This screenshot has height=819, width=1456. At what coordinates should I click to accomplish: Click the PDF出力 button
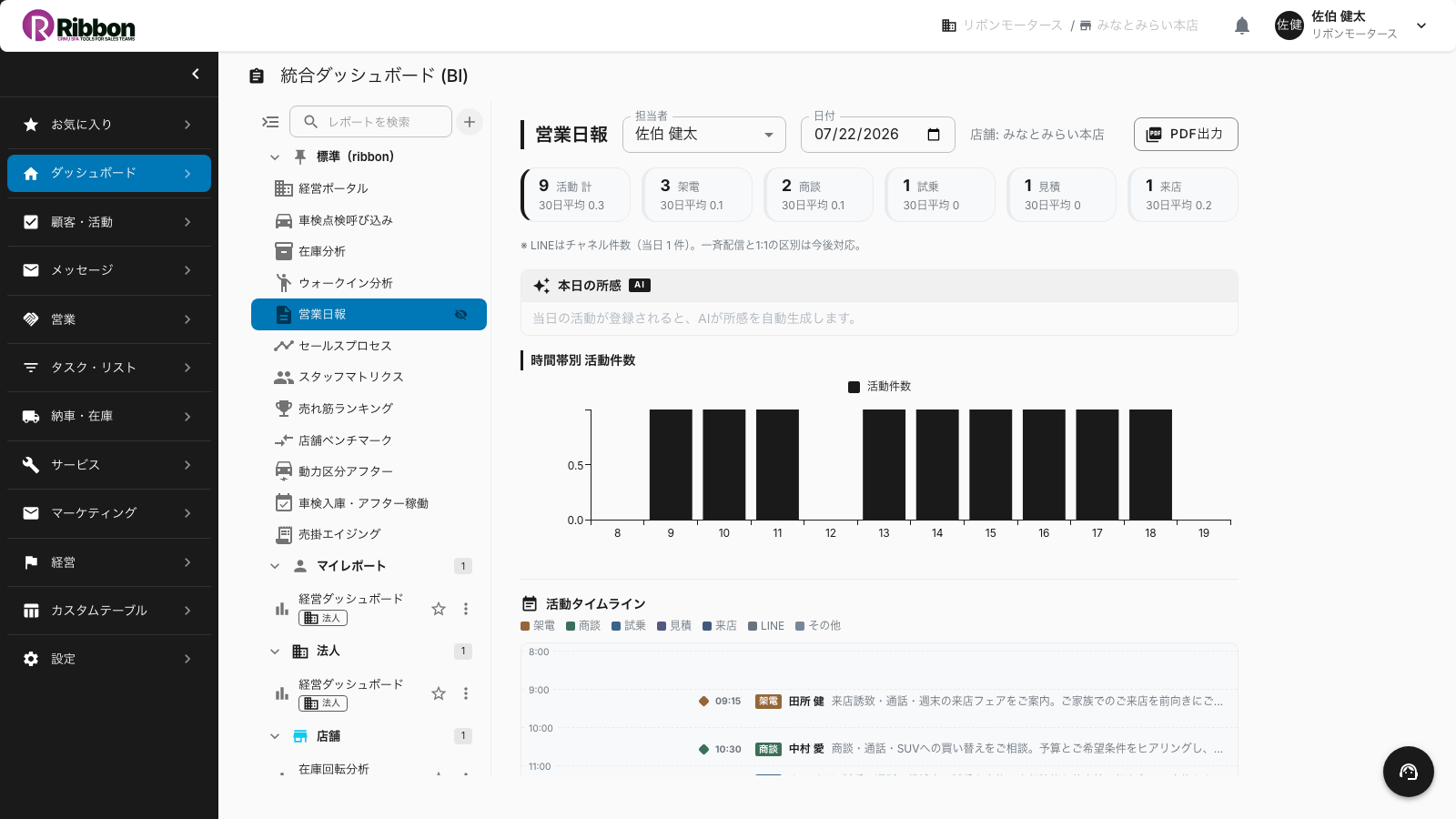click(1186, 134)
